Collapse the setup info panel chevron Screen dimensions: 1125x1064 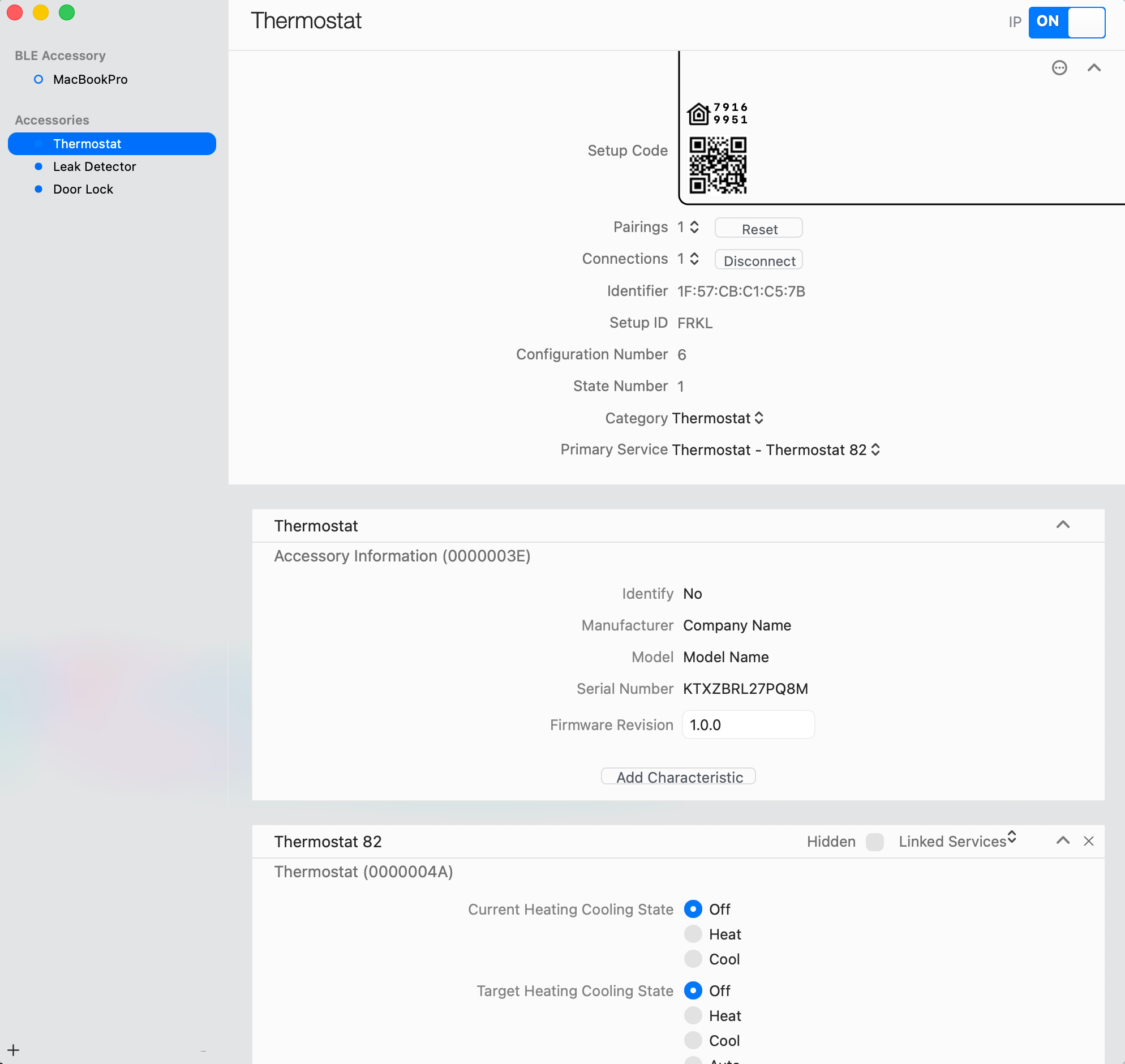[x=1093, y=68]
